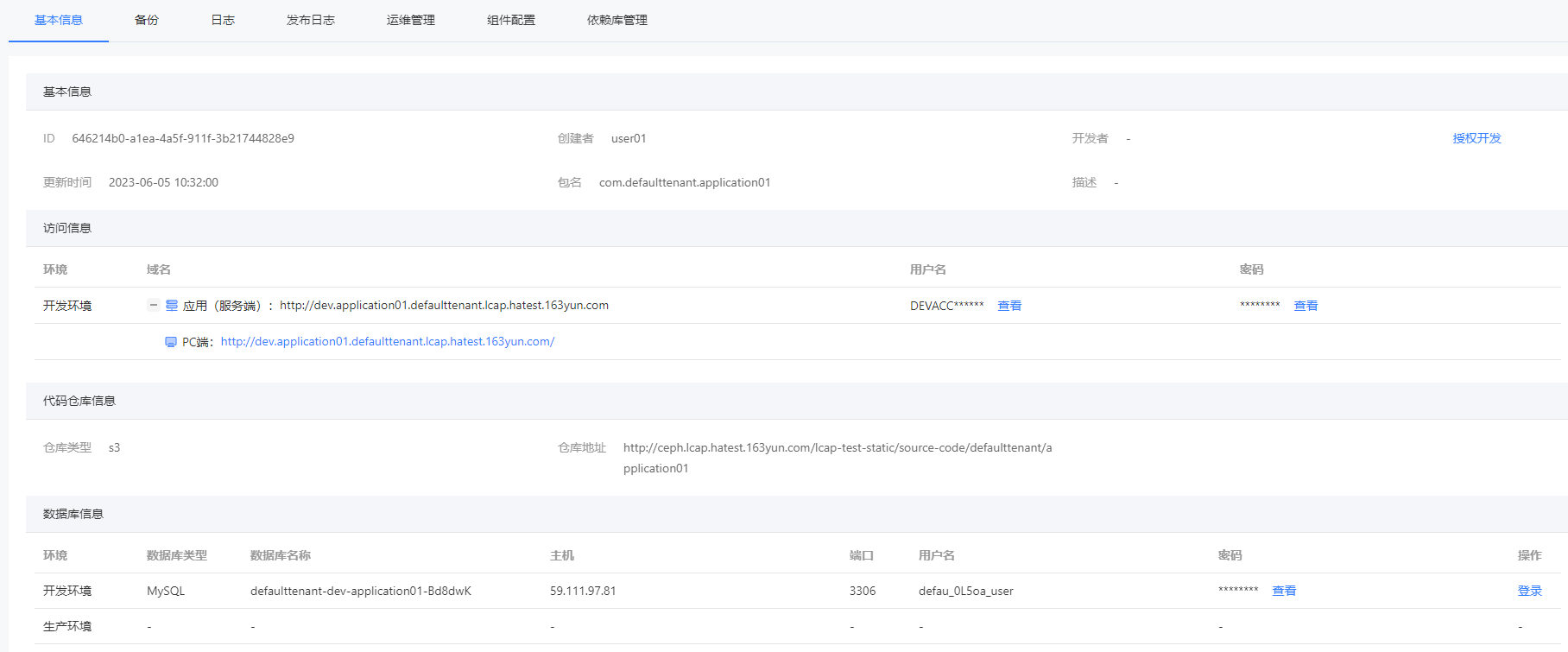Click 登录 for the MySQL database
Viewport: 1568px width, 652px height.
point(1530,591)
